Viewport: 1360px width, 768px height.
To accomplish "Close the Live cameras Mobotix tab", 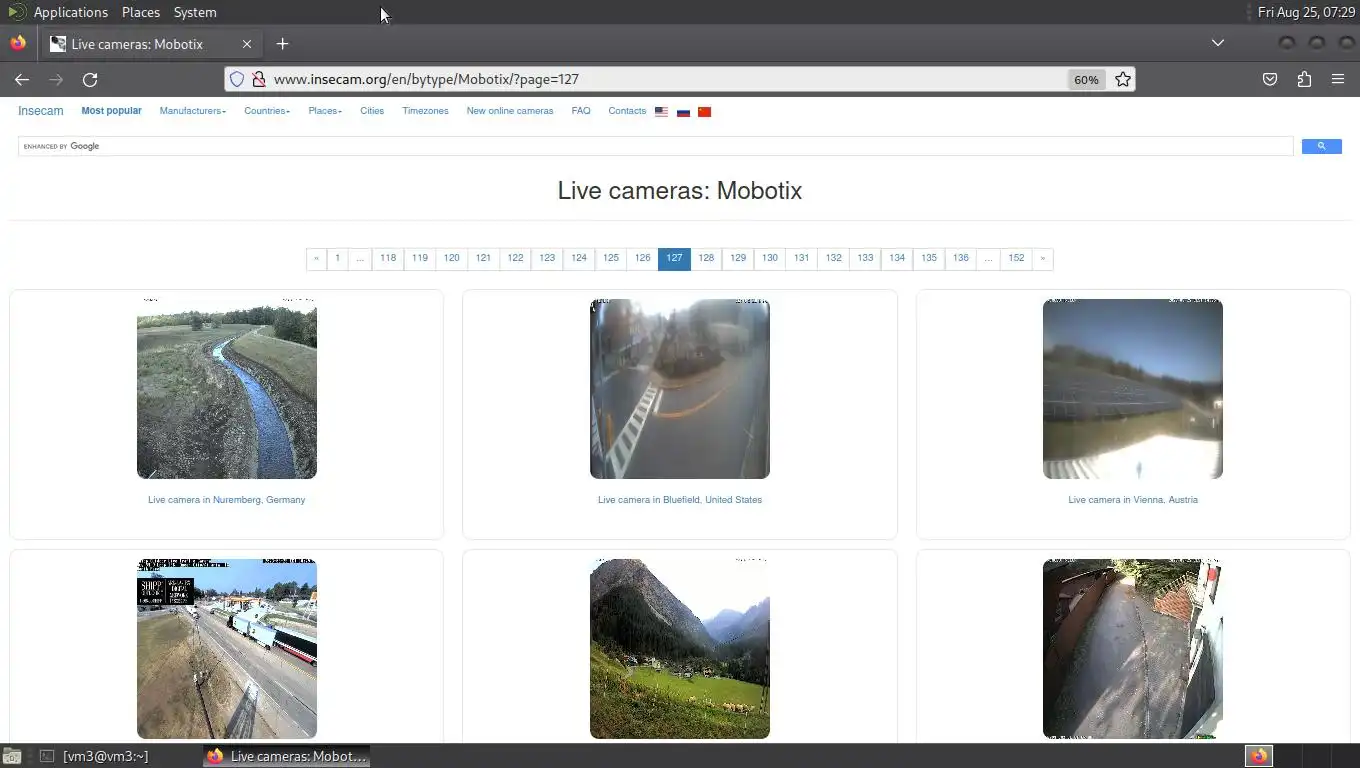I will pos(247,44).
